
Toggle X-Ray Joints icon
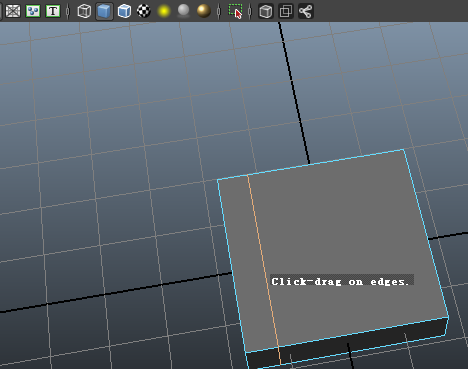pyautogui.click(x=306, y=11)
